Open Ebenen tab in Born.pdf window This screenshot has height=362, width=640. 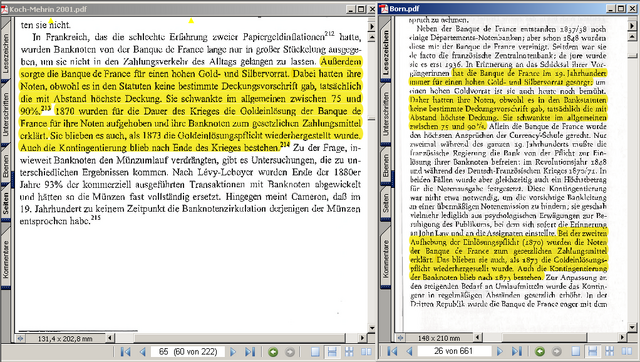tap(386, 165)
